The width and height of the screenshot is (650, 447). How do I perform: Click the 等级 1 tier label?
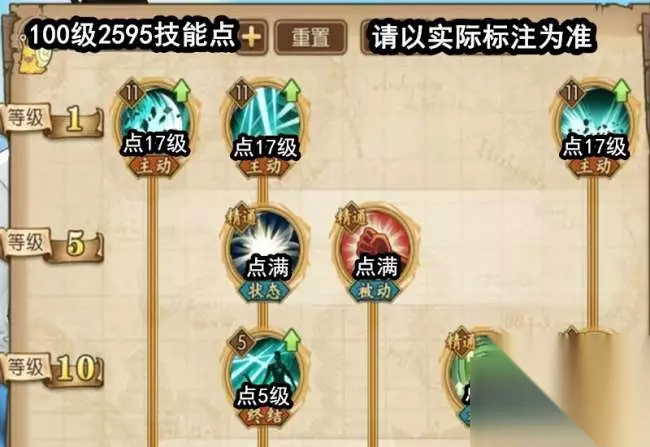point(52,120)
